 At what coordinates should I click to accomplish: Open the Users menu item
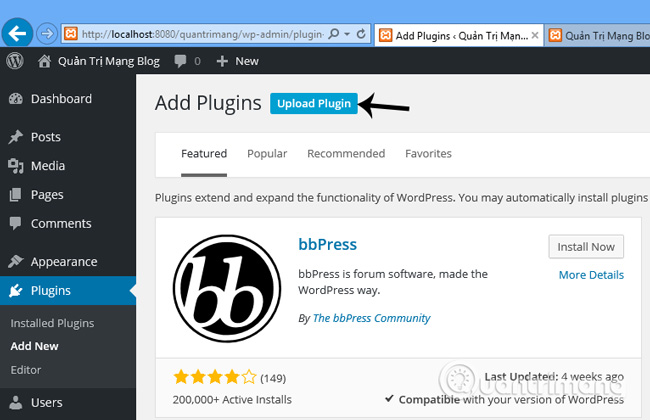tap(46, 403)
